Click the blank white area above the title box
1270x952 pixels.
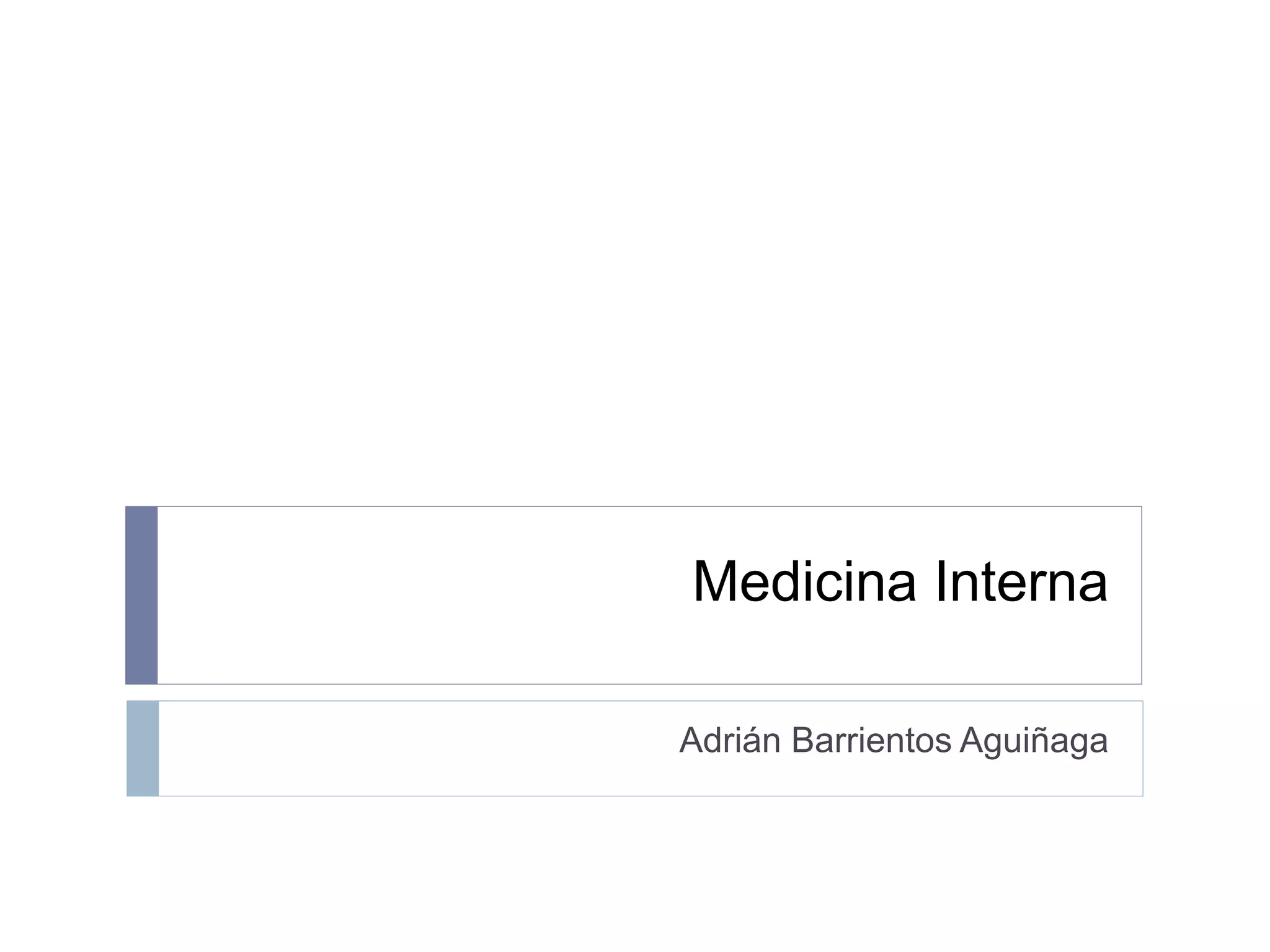click(x=635, y=248)
